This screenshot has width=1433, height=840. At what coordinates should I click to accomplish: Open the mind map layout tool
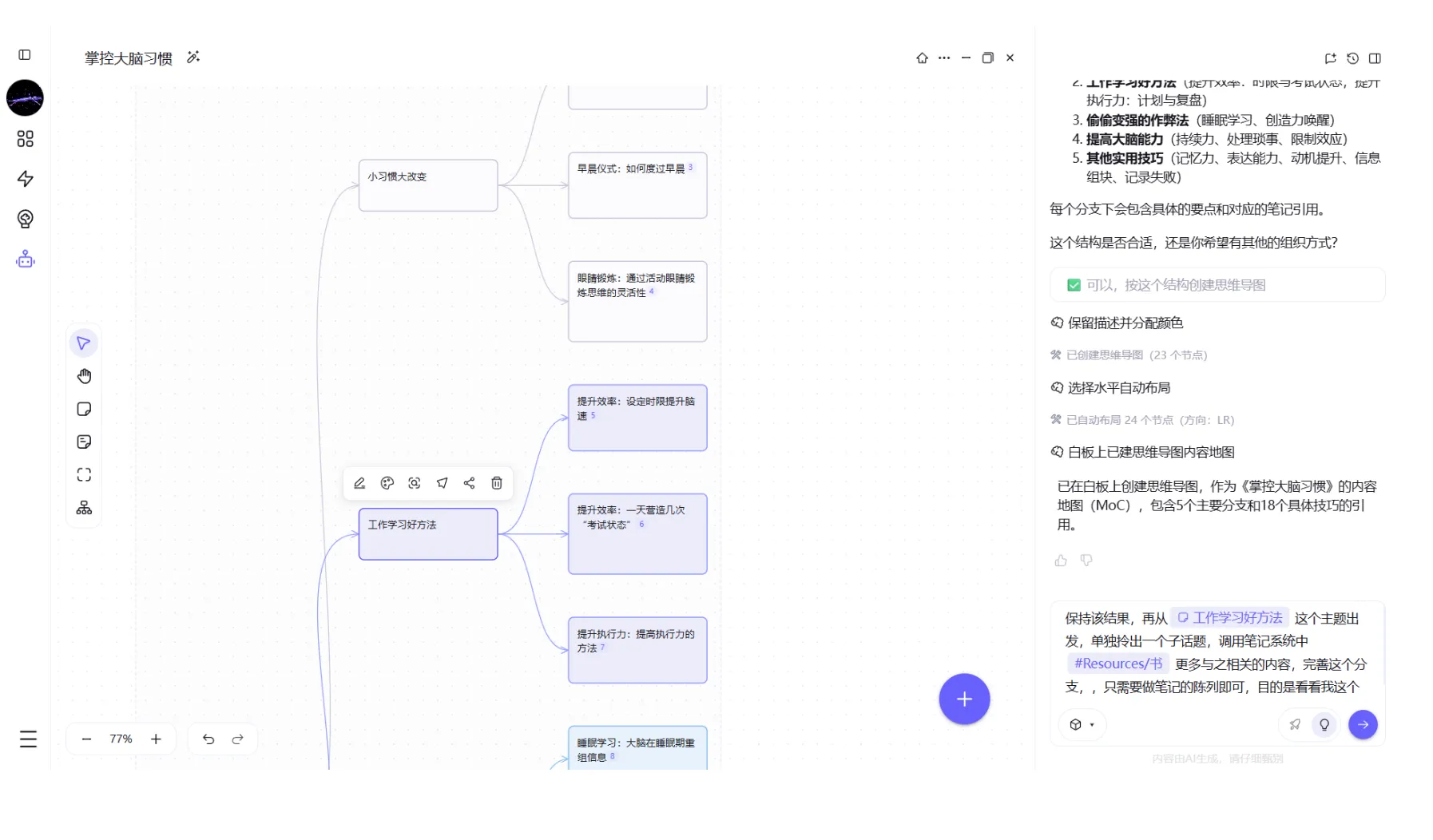click(x=84, y=508)
